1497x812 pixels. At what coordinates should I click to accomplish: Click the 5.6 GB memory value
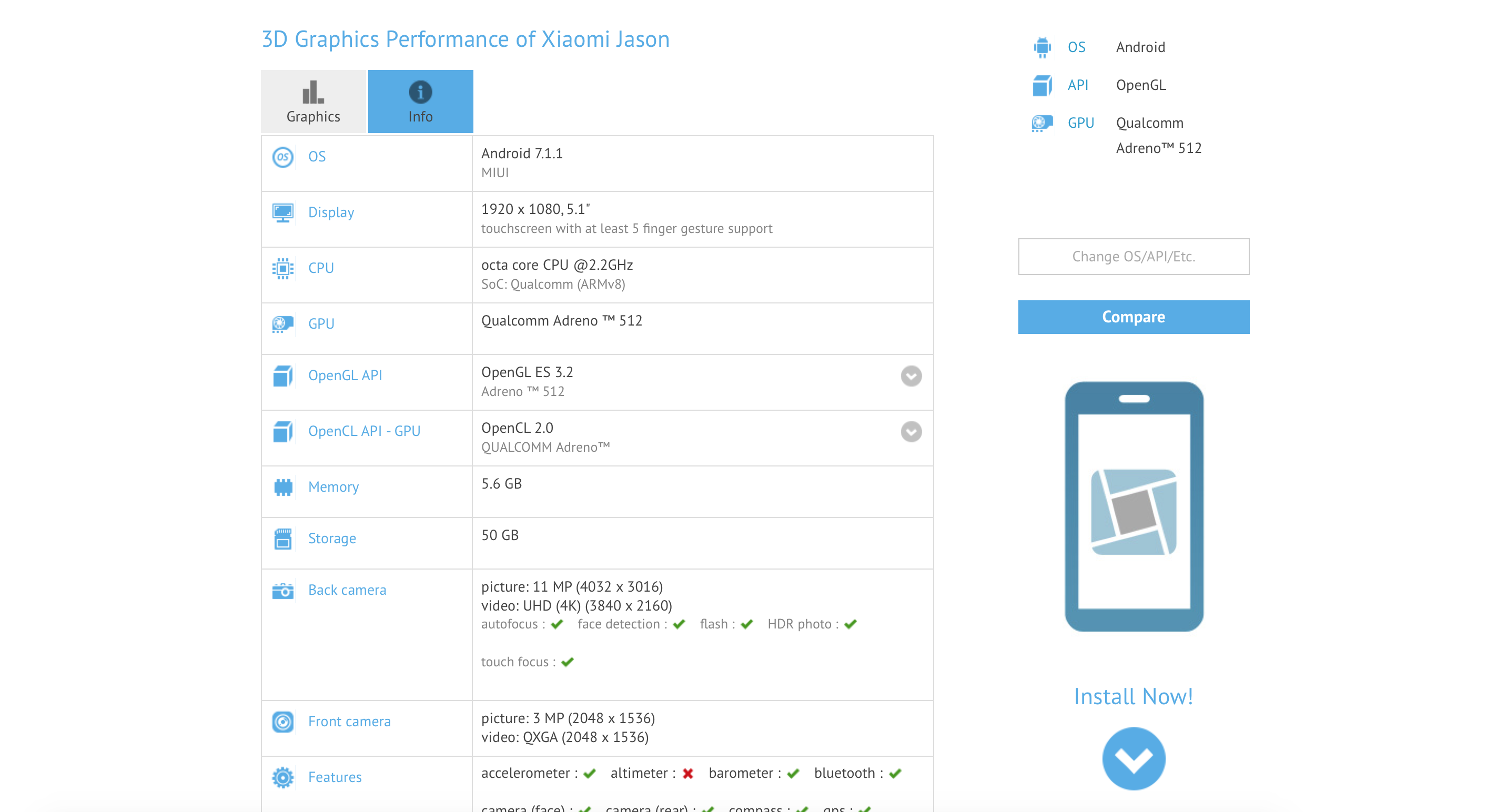(x=501, y=484)
